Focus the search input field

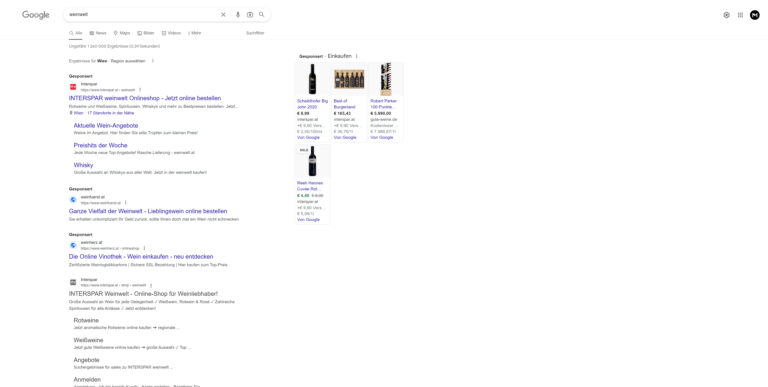click(142, 15)
